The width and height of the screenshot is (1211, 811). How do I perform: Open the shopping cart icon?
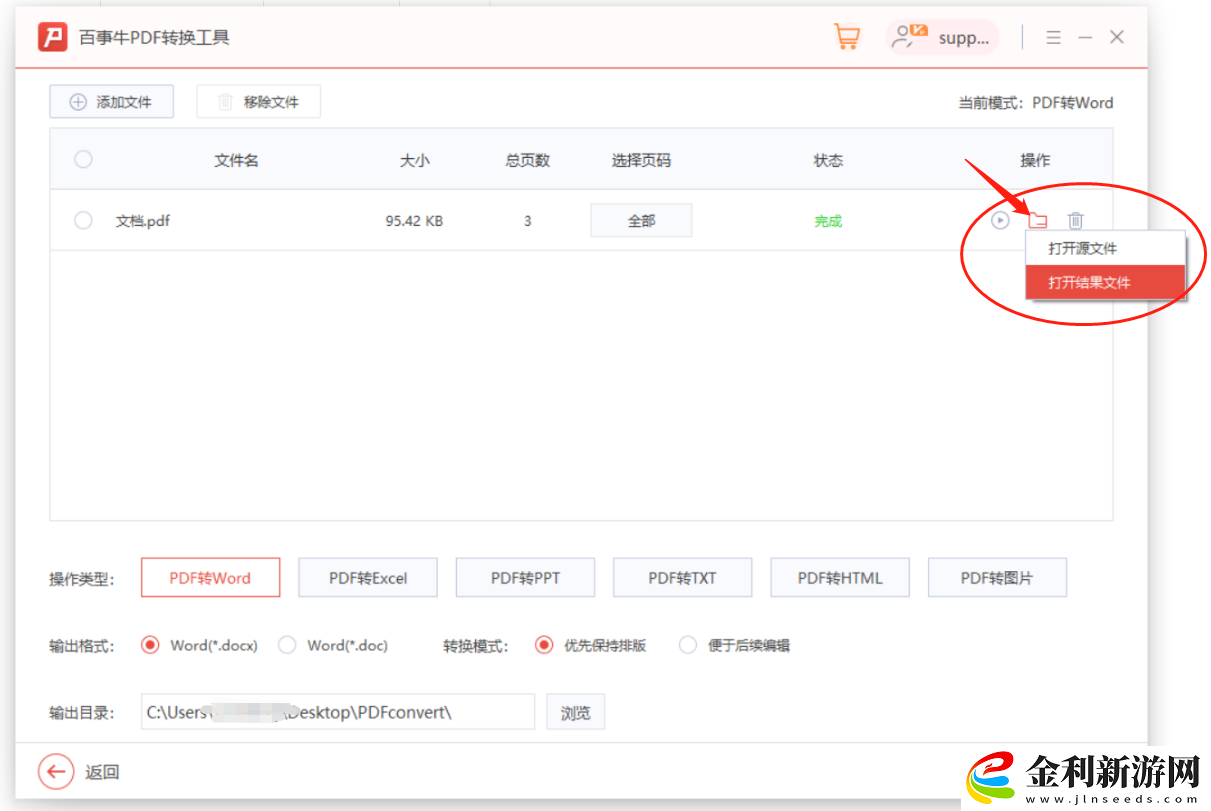click(x=846, y=37)
